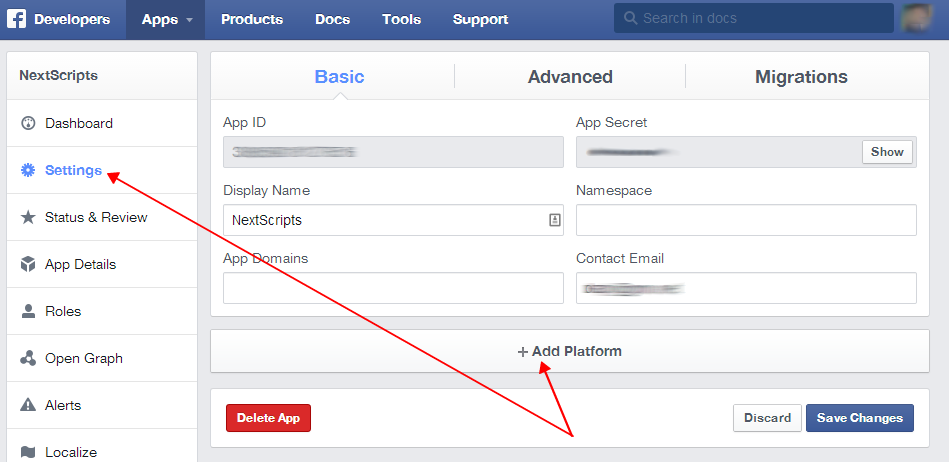Expand the Add Platform section
The height and width of the screenshot is (462, 949).
[x=570, y=351]
